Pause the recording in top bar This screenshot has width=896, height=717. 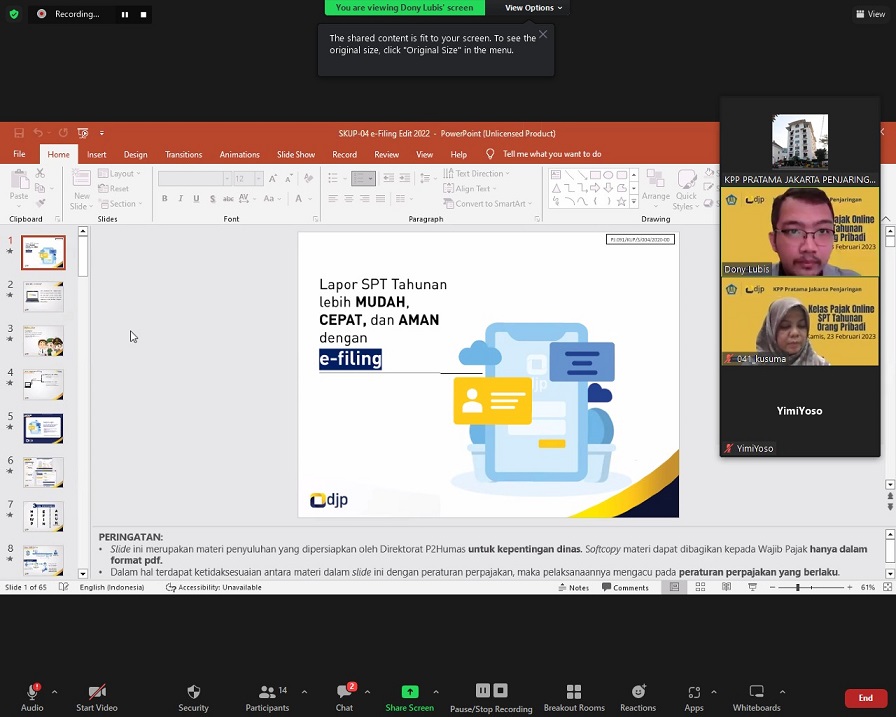coord(125,14)
